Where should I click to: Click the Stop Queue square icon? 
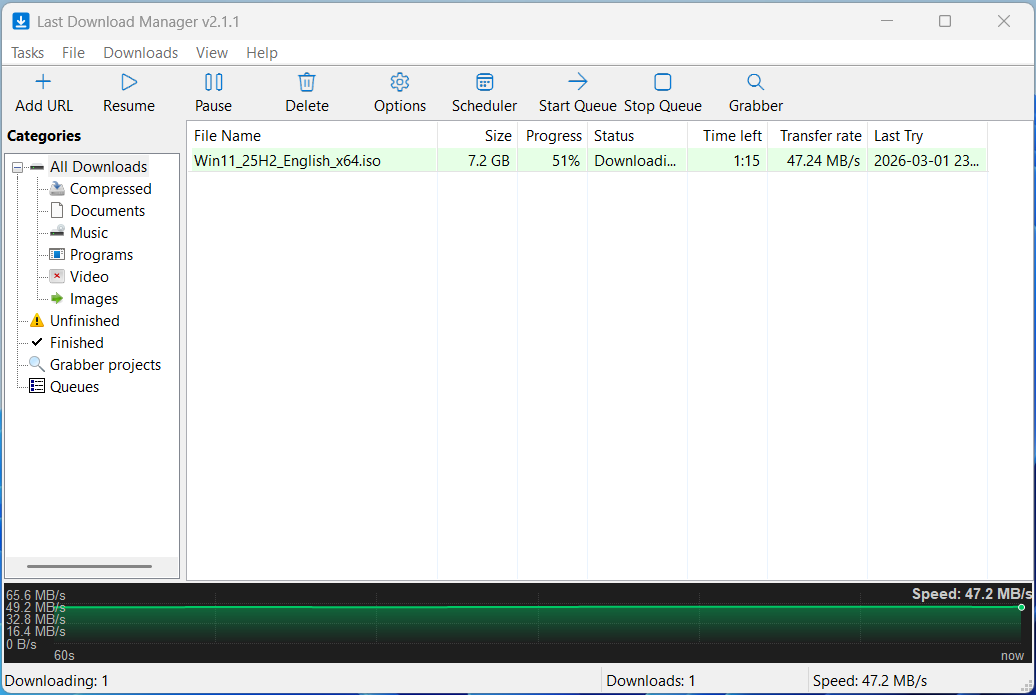[663, 82]
